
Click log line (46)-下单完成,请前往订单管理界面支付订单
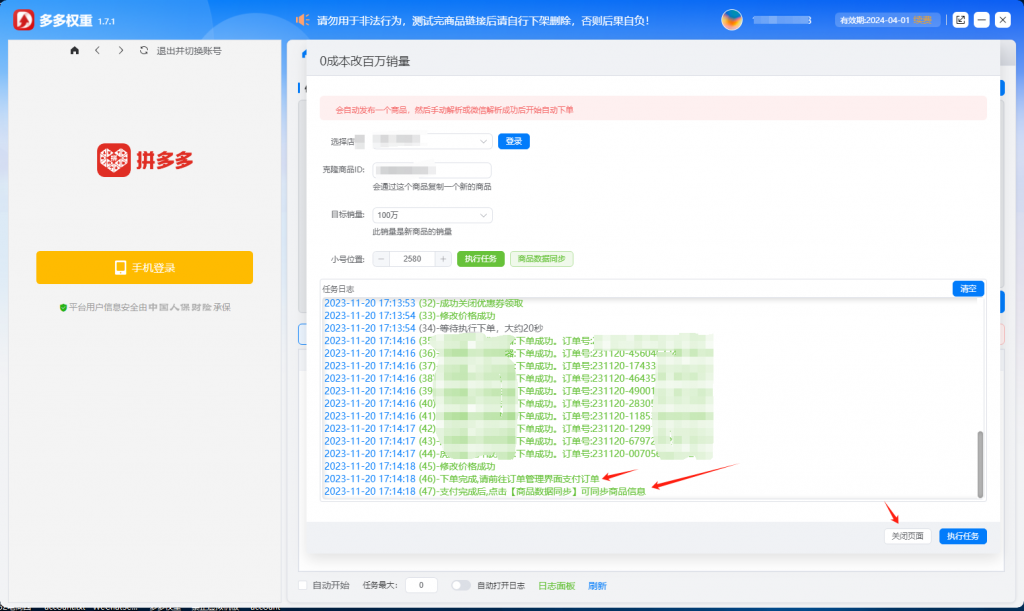[462, 478]
